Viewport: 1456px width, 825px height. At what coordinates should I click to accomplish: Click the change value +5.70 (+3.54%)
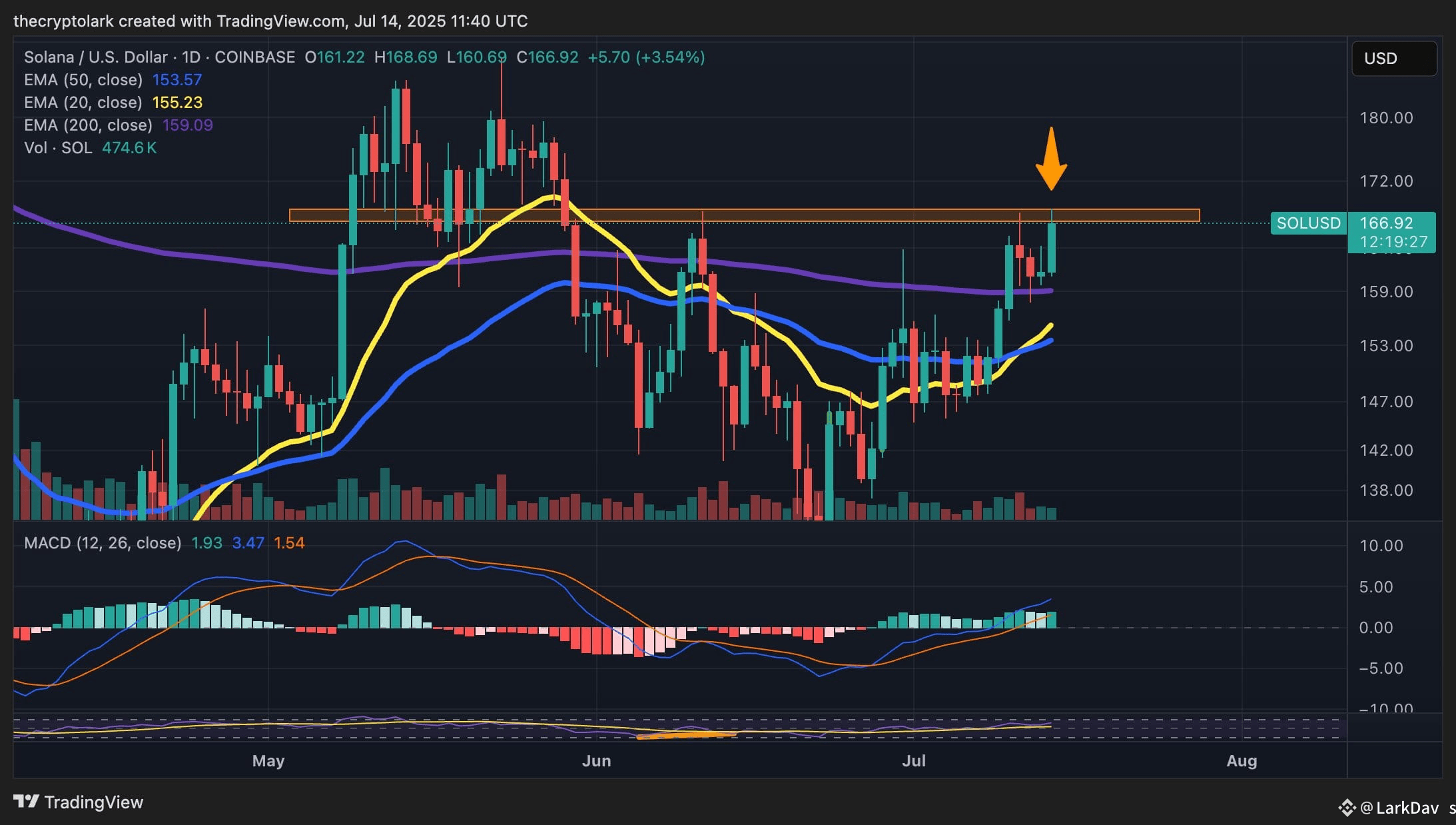coord(646,57)
